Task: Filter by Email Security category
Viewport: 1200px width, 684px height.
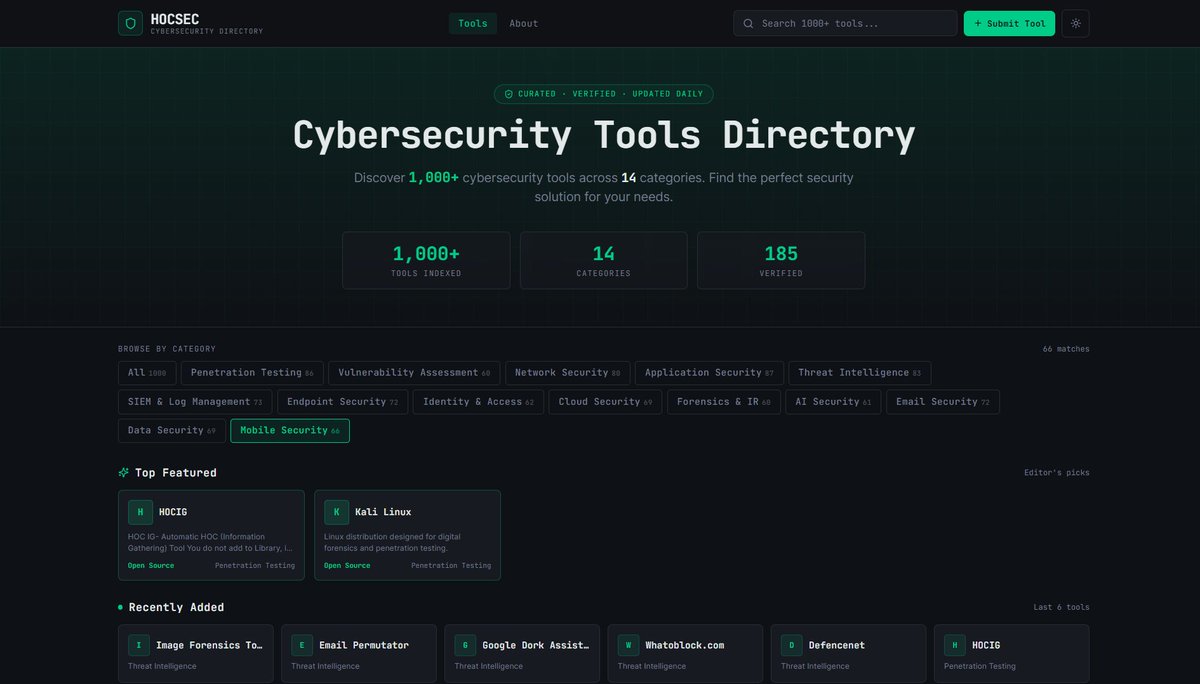Action: point(942,402)
